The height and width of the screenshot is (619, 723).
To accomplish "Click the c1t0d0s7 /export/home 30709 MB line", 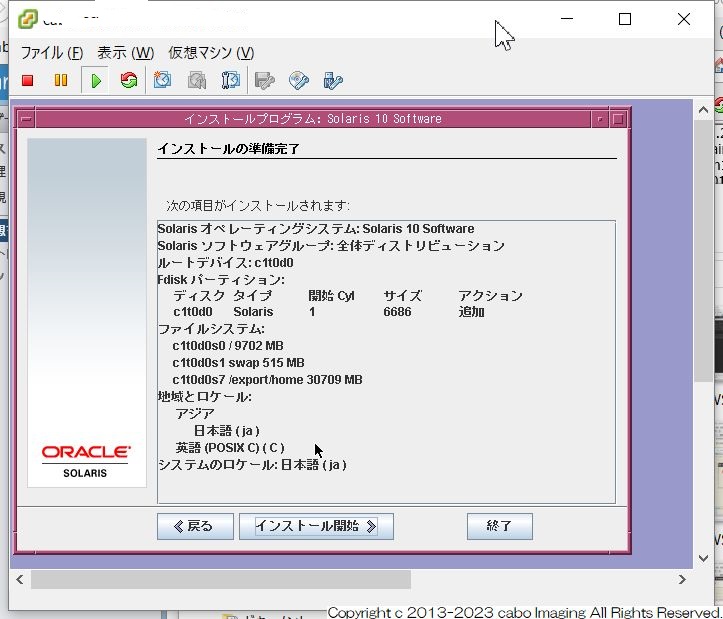I will (x=267, y=380).
